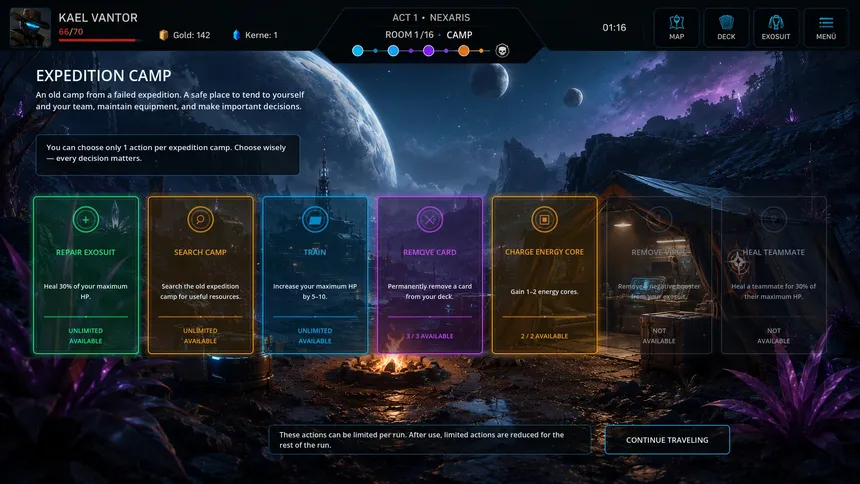Screen dimensions: 860x484
Task: Click the 'EXPEDITION CAMP' heading
Action: pyautogui.click(x=104, y=76)
